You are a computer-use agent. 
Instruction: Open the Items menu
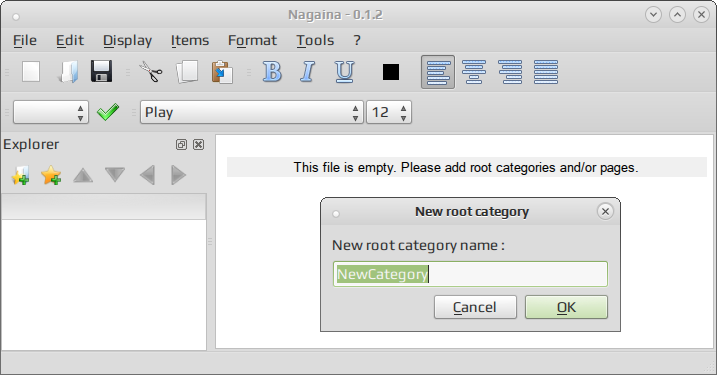click(x=190, y=40)
